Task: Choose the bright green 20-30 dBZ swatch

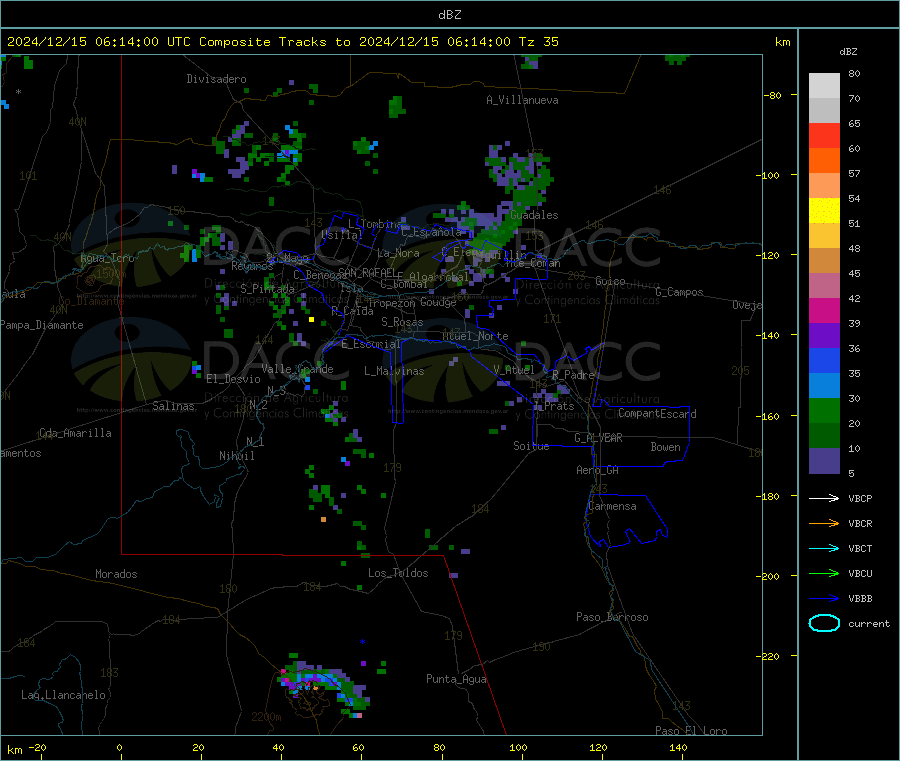Action: [824, 411]
